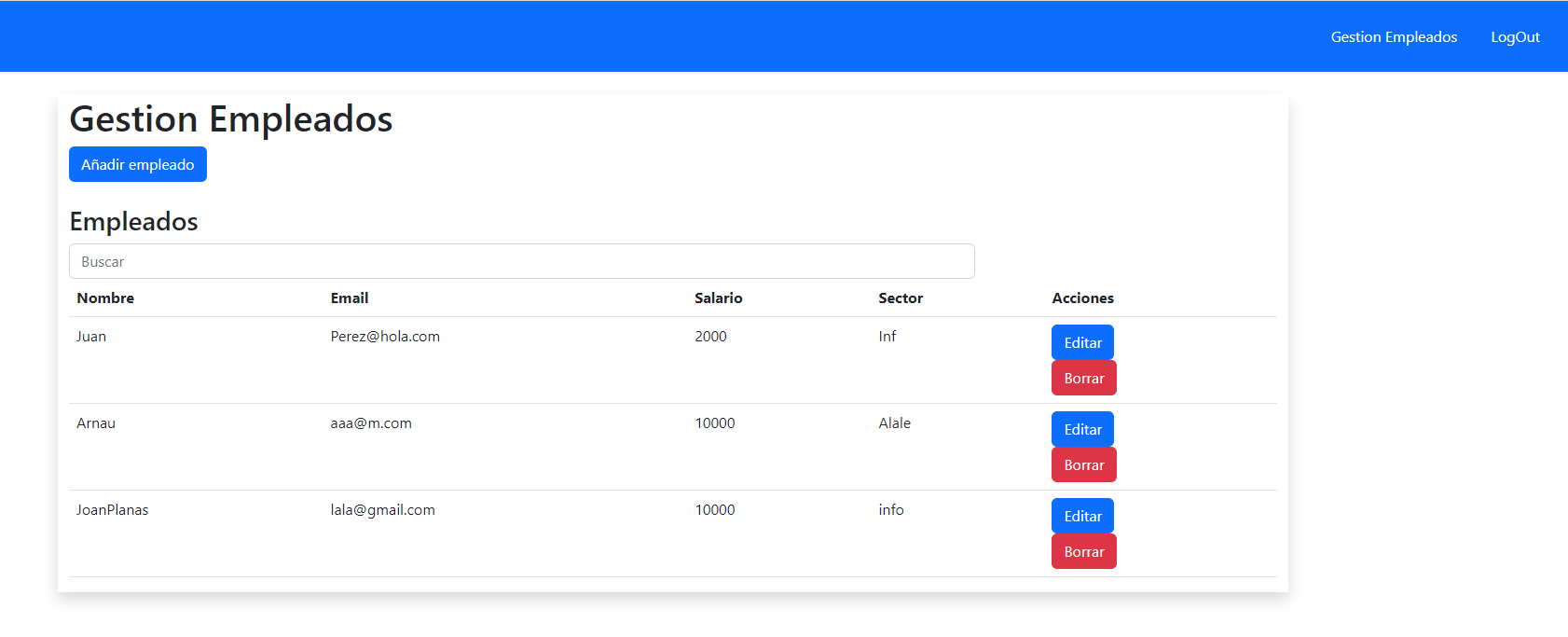Click Editar for employee Arnau
1568x637 pixels.
point(1082,429)
